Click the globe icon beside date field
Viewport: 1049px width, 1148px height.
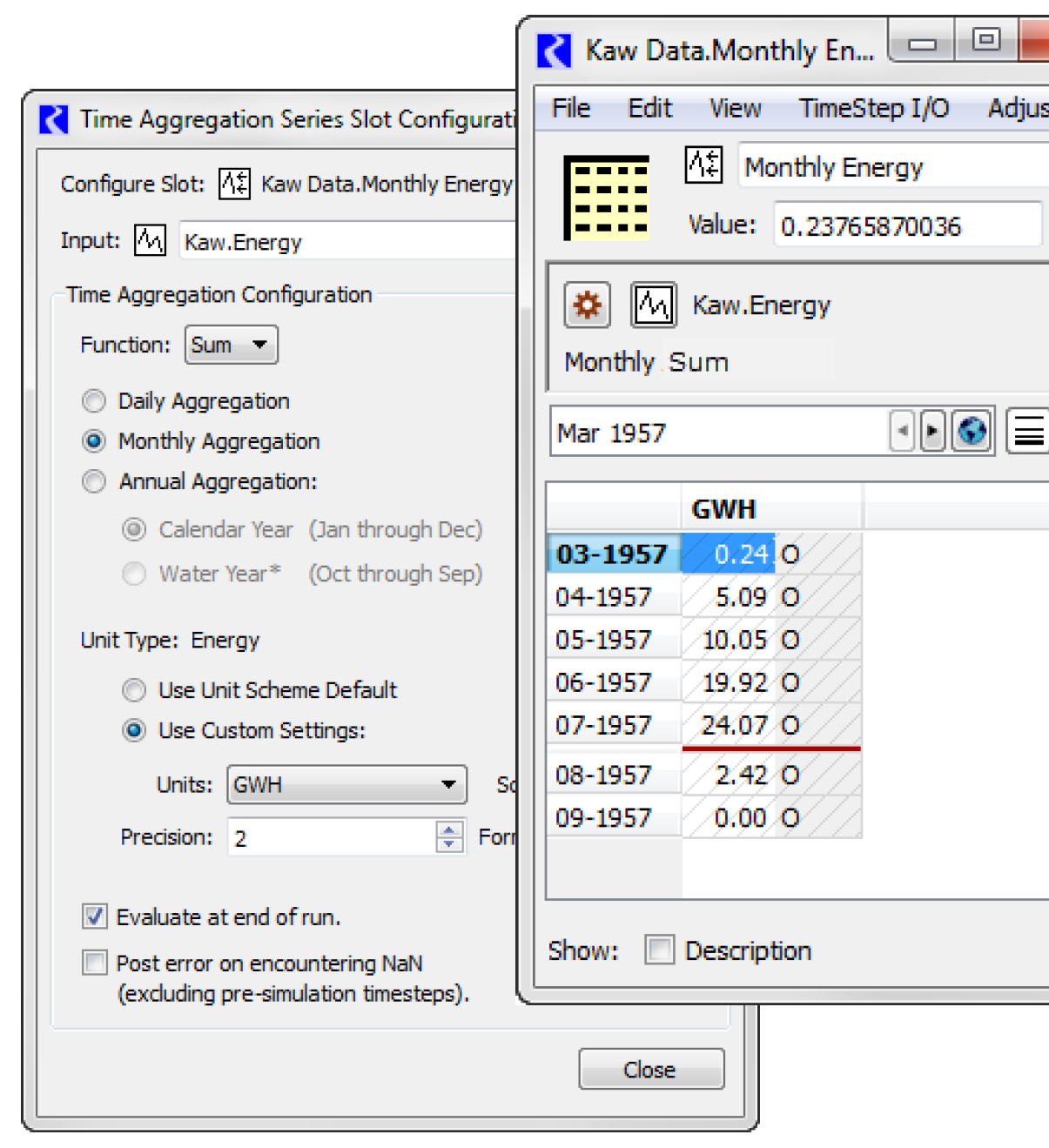(x=972, y=431)
